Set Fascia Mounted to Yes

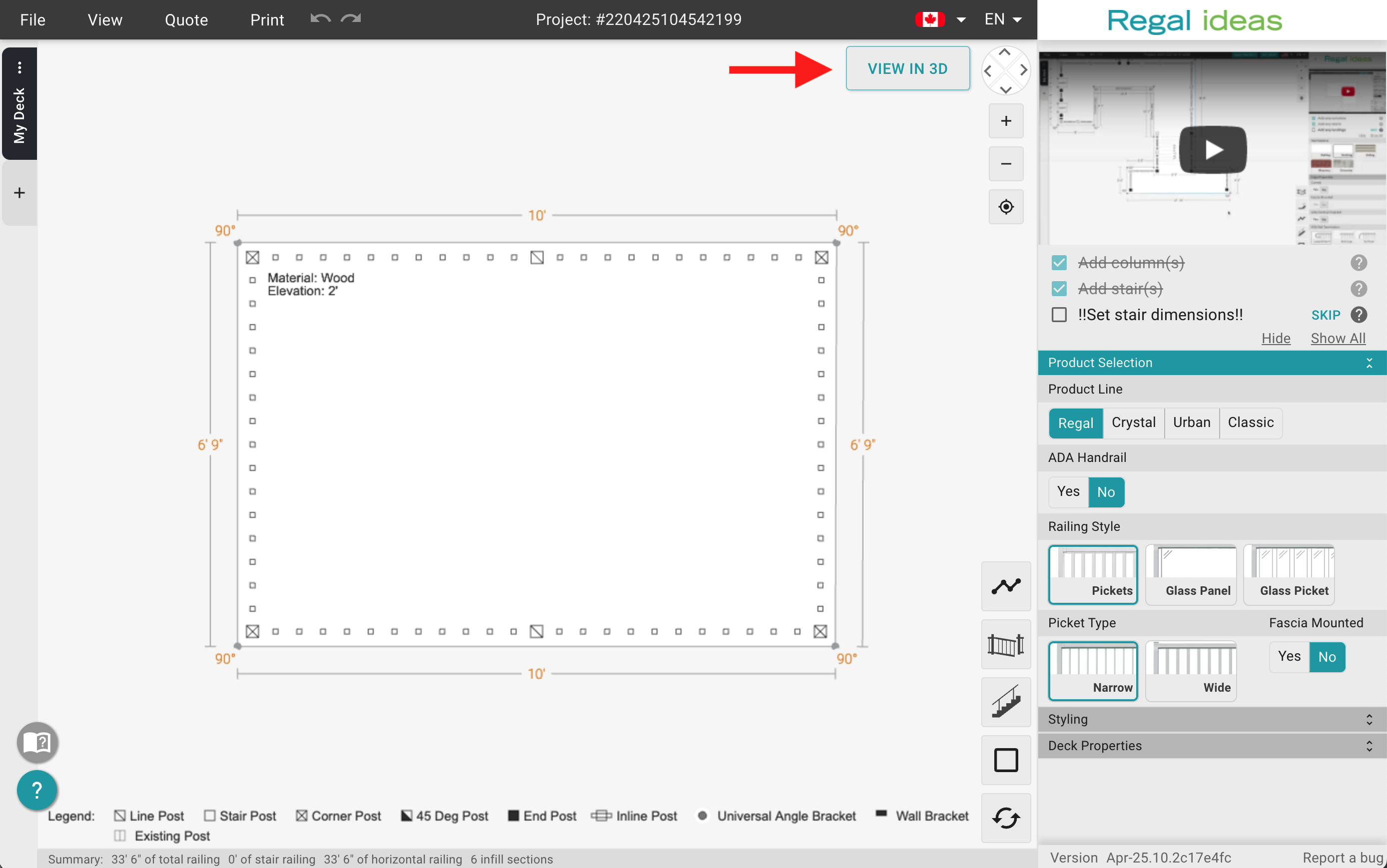[1289, 657]
